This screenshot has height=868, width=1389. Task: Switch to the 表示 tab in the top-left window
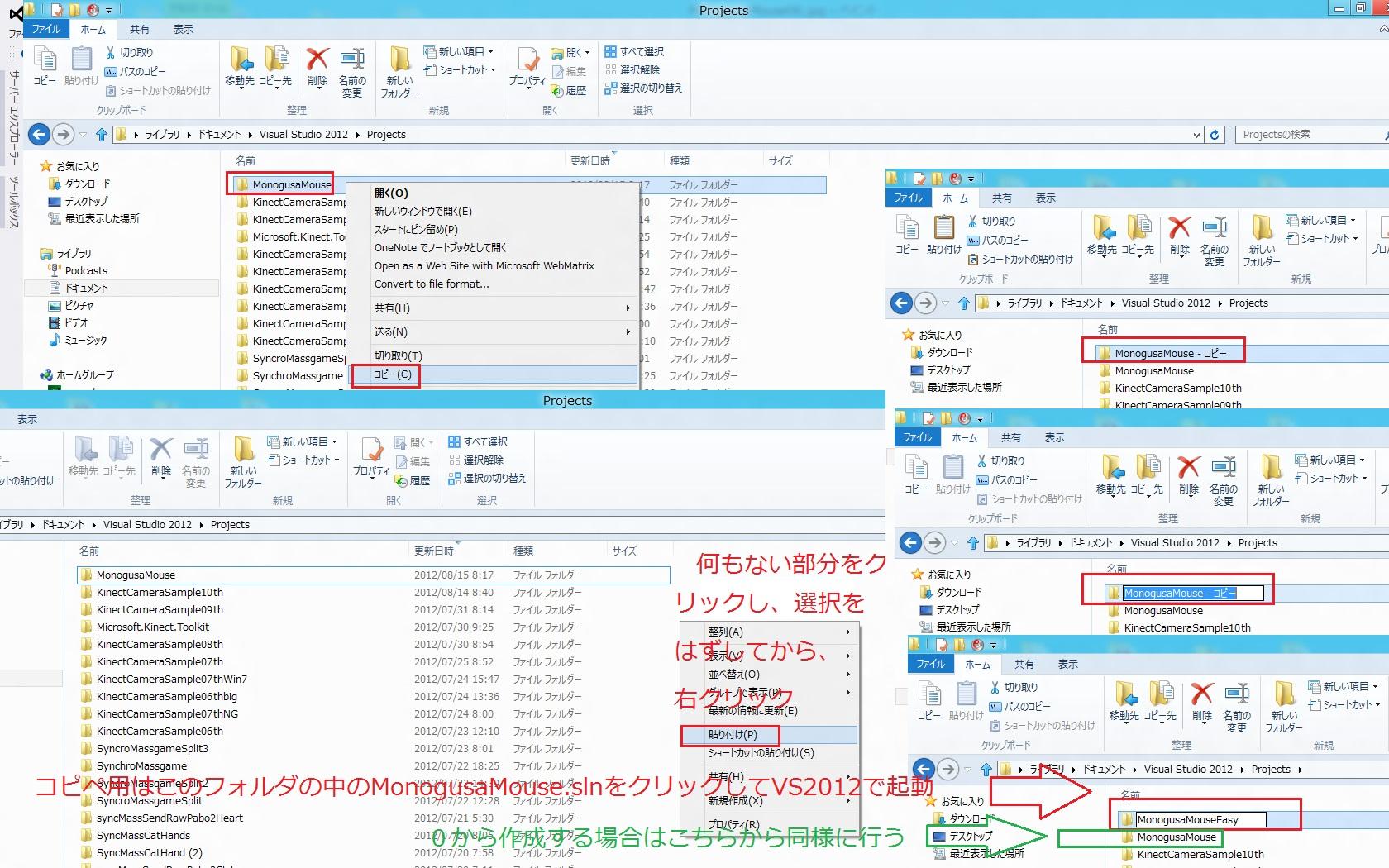[184, 29]
